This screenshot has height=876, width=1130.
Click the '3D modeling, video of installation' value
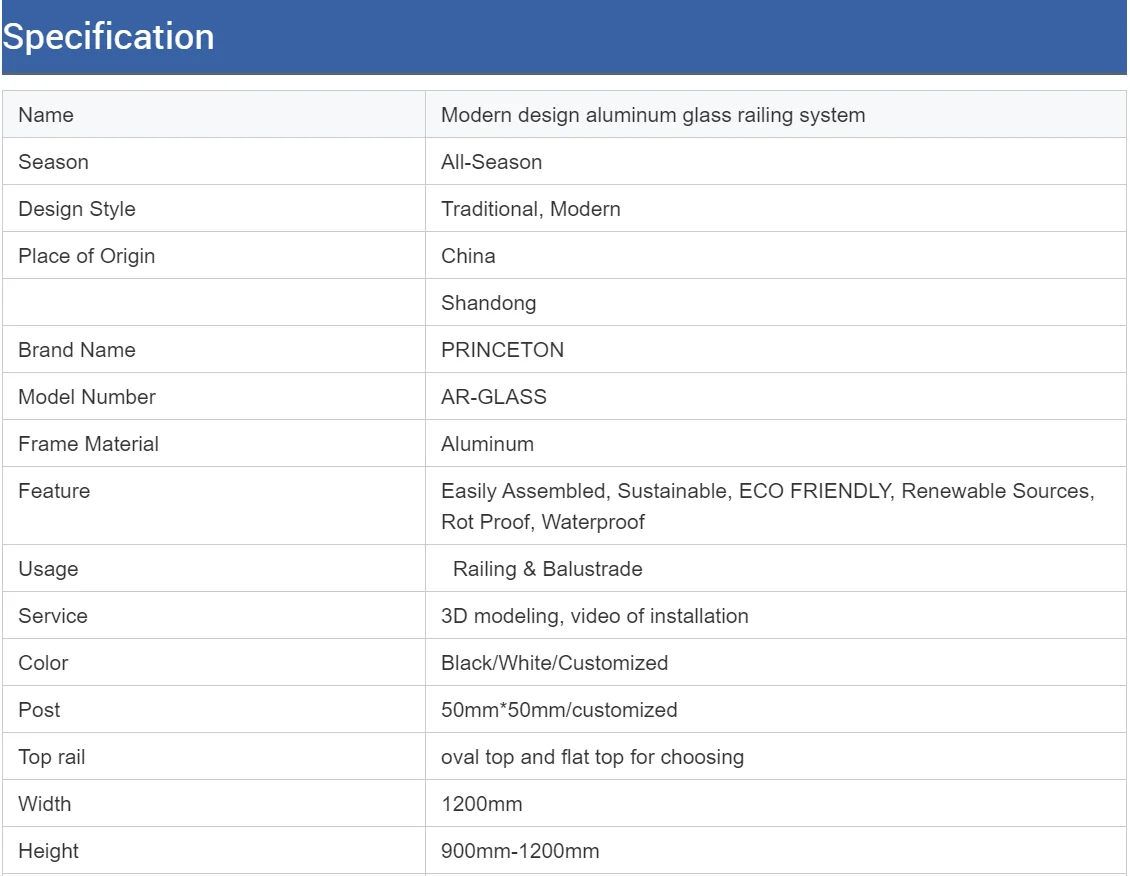pos(594,616)
